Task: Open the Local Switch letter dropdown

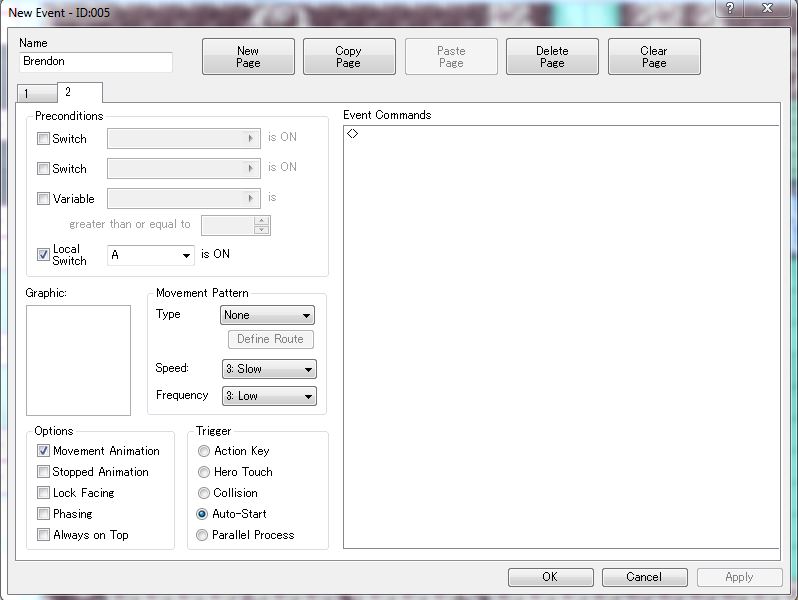Action: click(x=151, y=255)
